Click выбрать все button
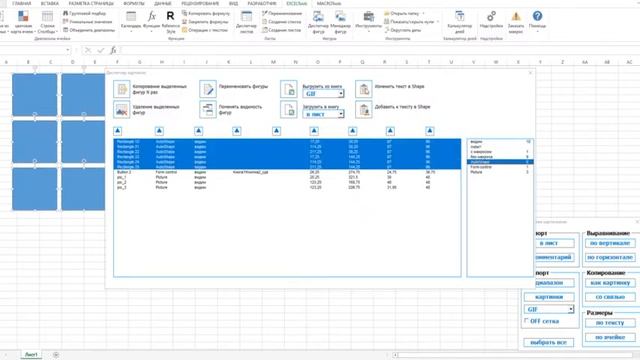 pos(549,342)
